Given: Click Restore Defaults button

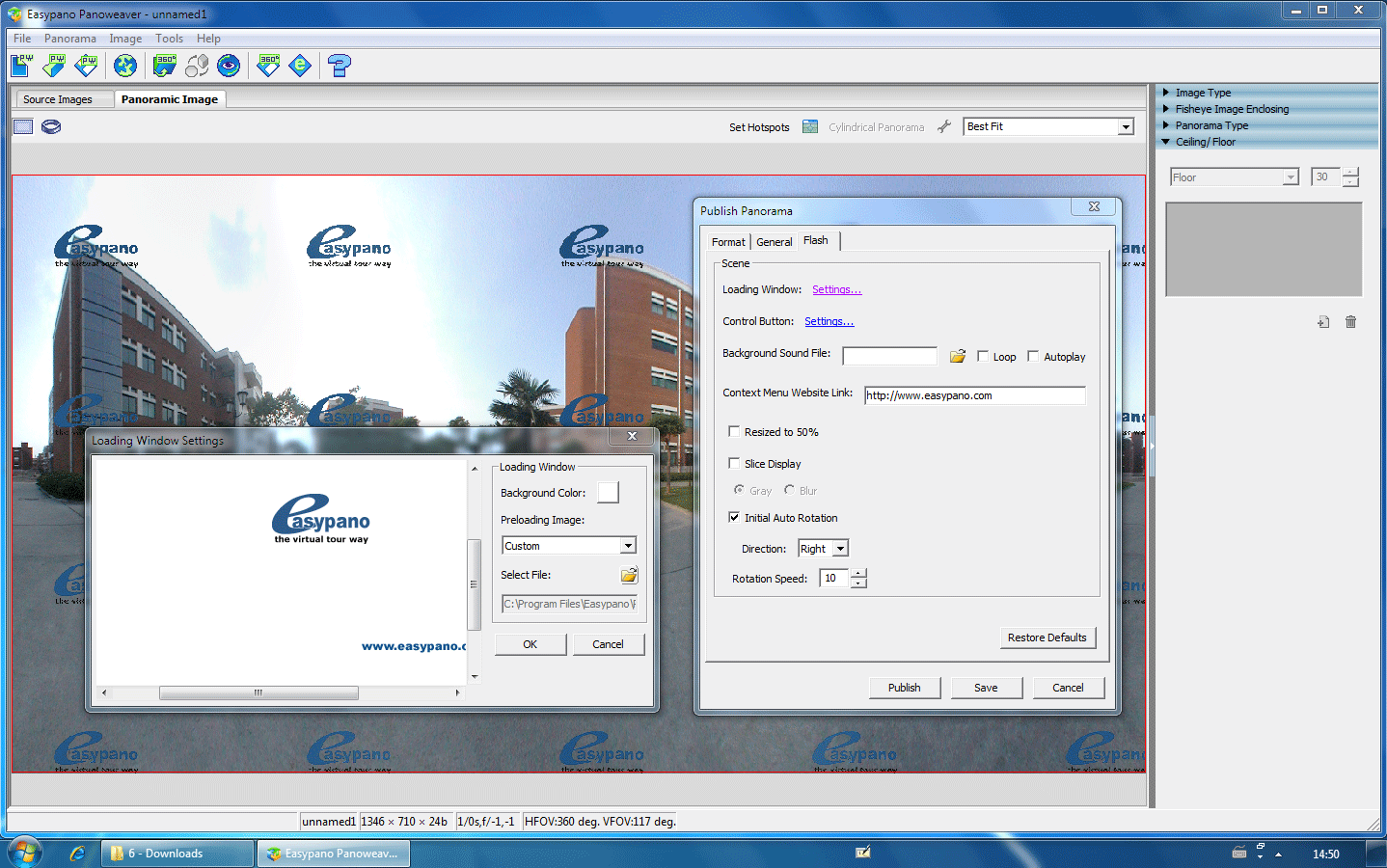Looking at the screenshot, I should (x=1047, y=637).
